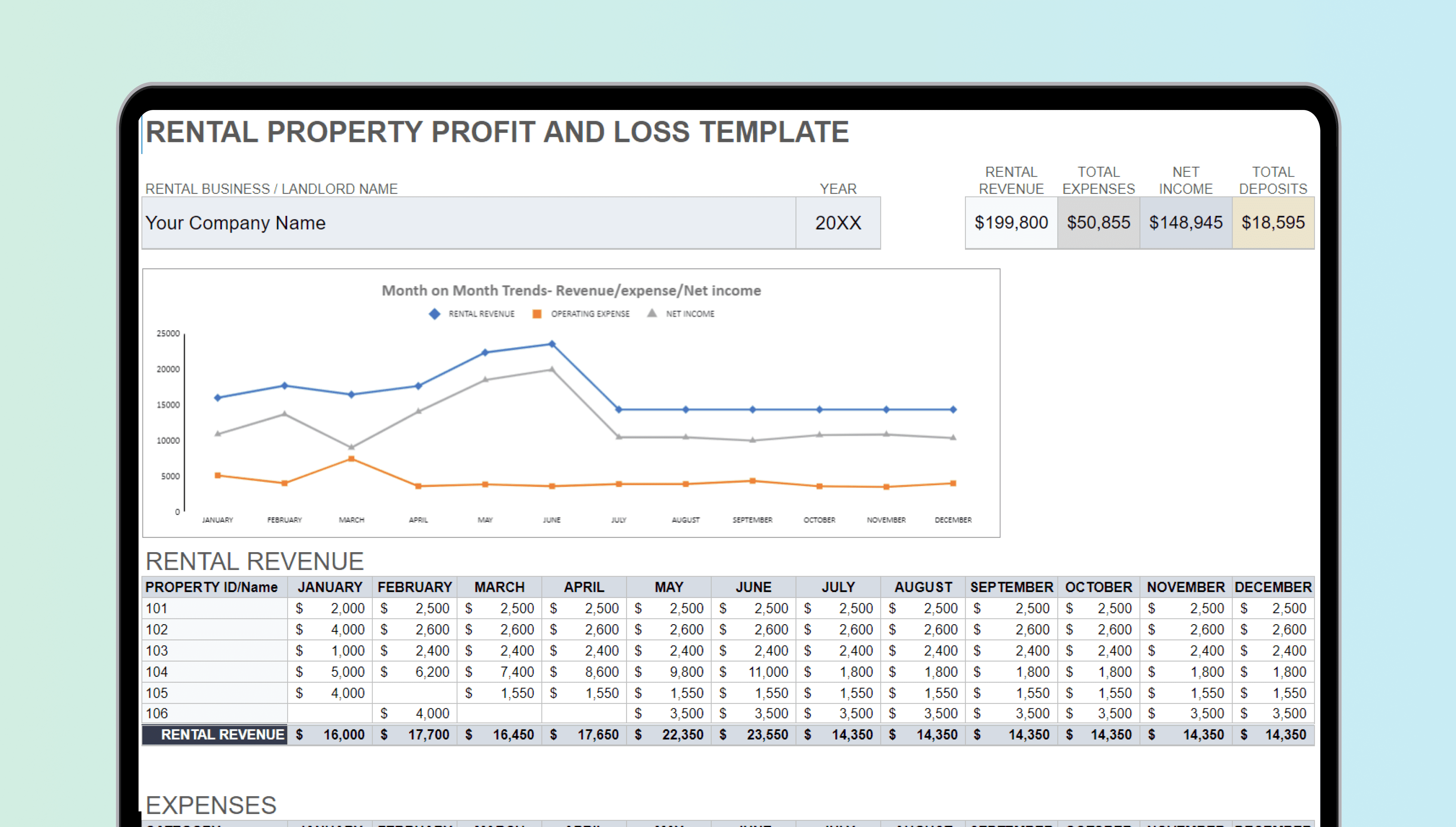The height and width of the screenshot is (827, 1456).
Task: Click the March point on the operating expense line
Action: click(x=352, y=459)
